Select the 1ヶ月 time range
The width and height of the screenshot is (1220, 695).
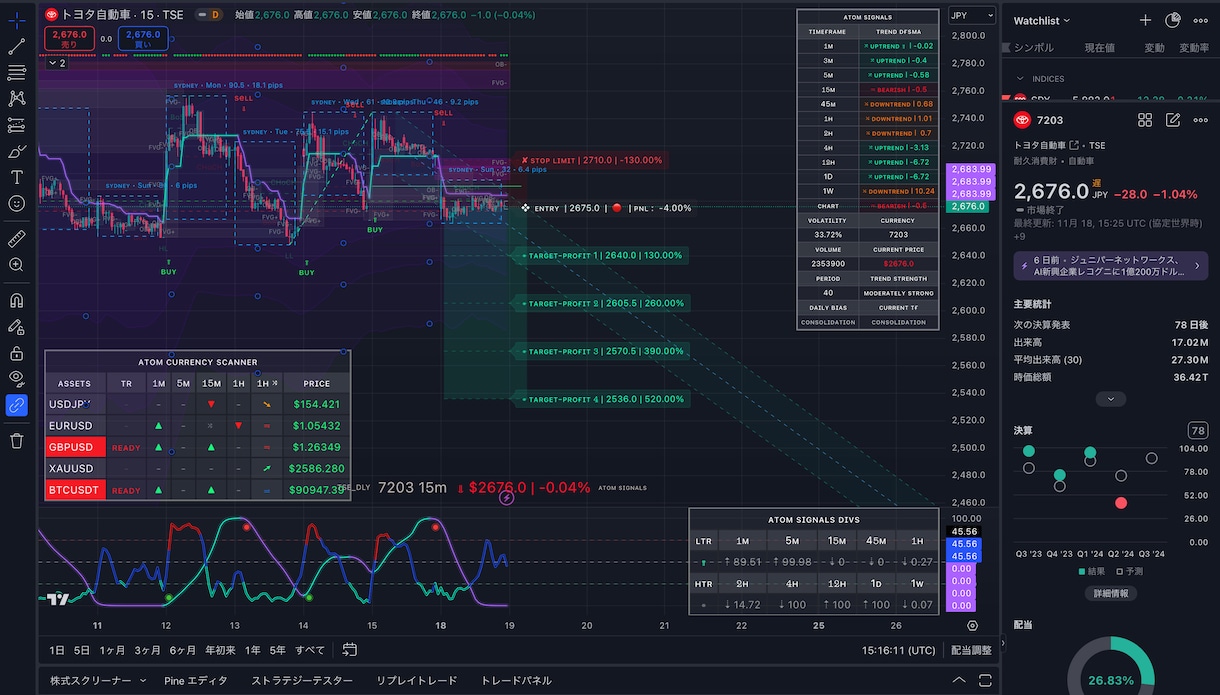(112, 650)
